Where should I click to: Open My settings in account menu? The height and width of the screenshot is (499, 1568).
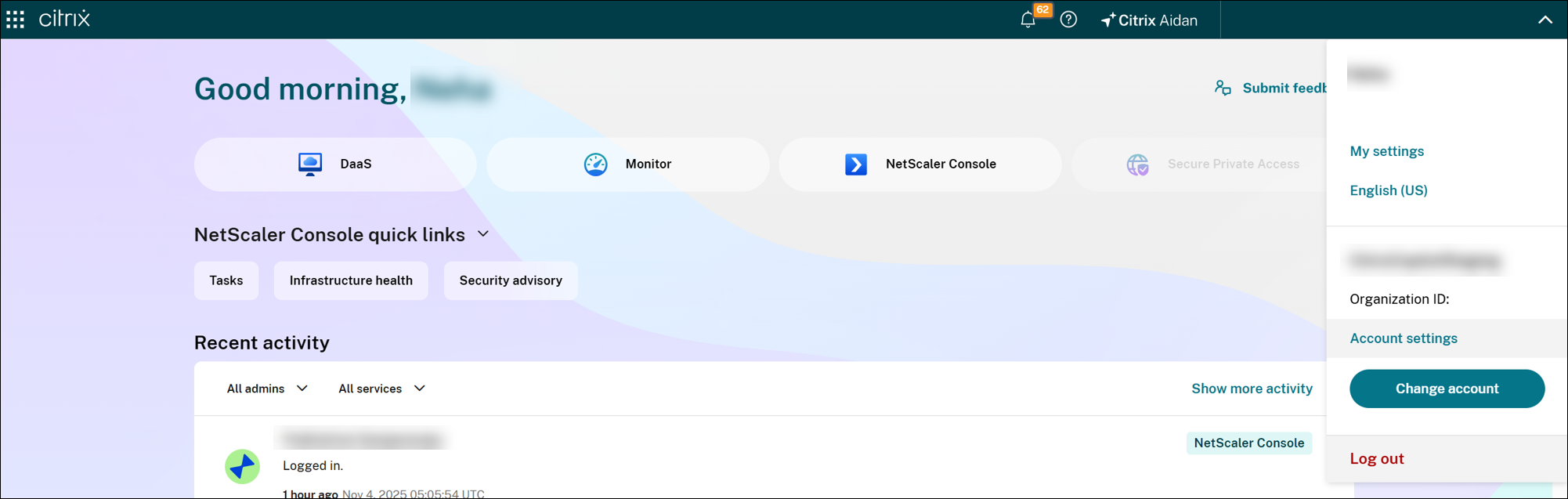(x=1386, y=151)
